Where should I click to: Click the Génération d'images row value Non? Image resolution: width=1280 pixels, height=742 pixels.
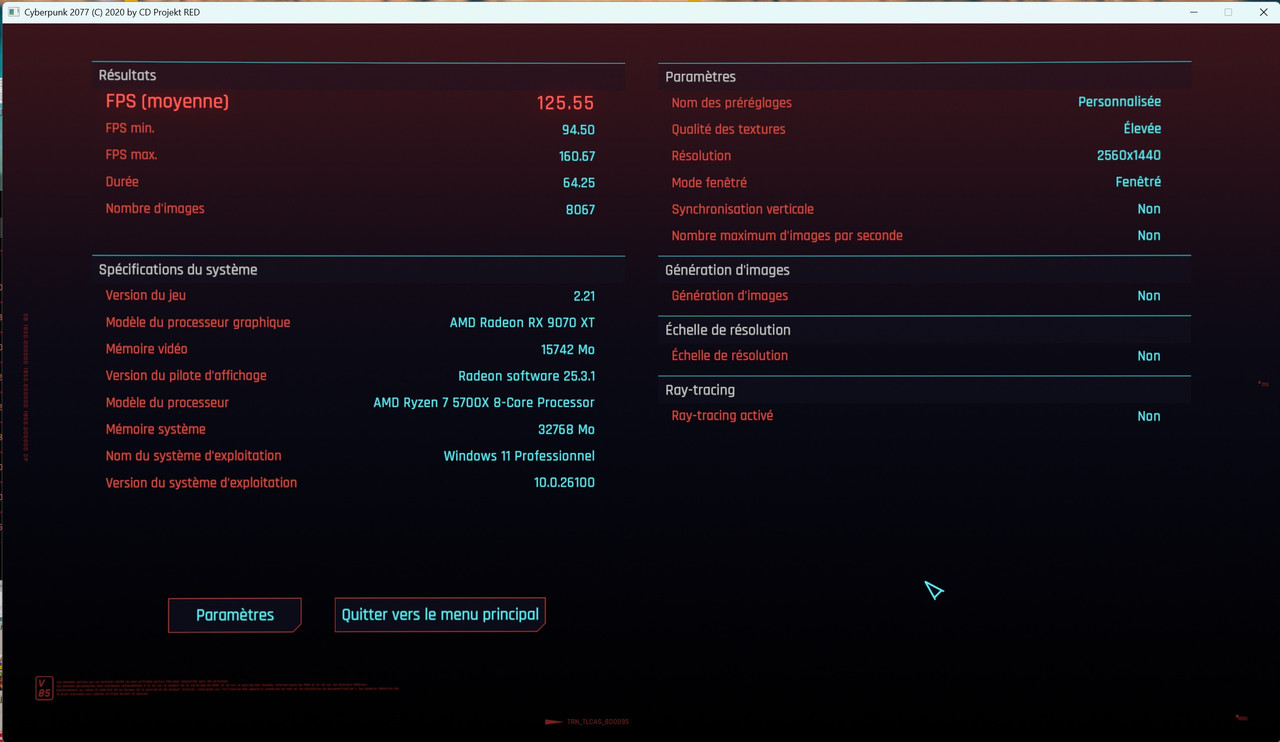click(1149, 296)
